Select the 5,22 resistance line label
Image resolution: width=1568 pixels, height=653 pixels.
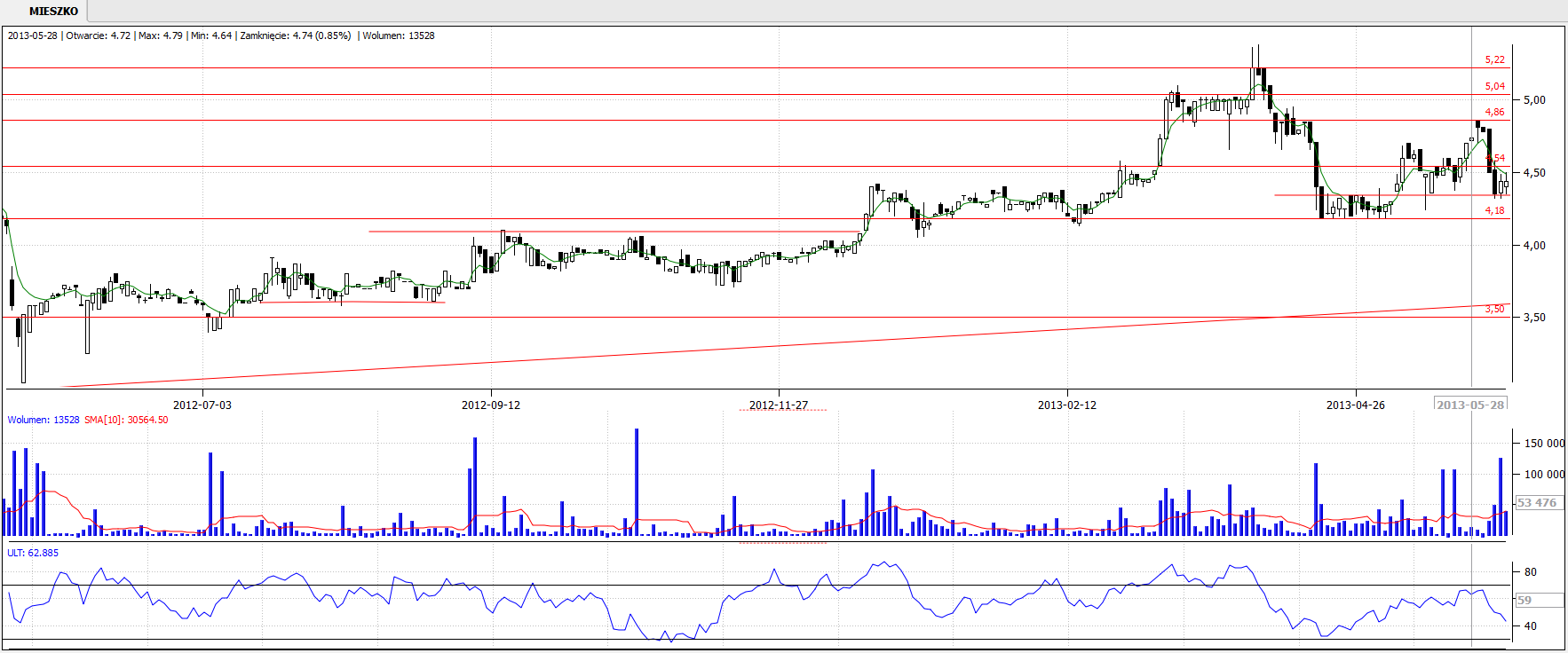pos(1495,60)
